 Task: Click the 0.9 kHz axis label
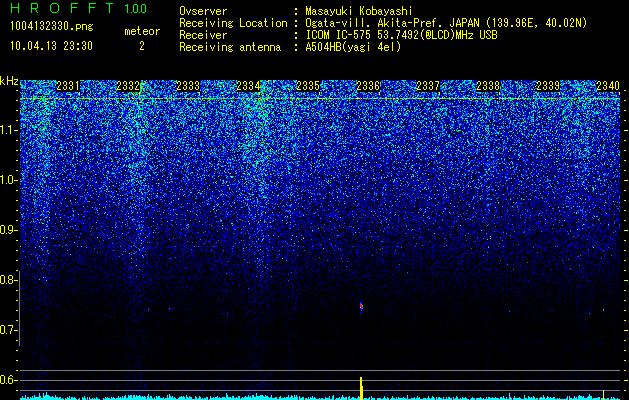point(9,230)
